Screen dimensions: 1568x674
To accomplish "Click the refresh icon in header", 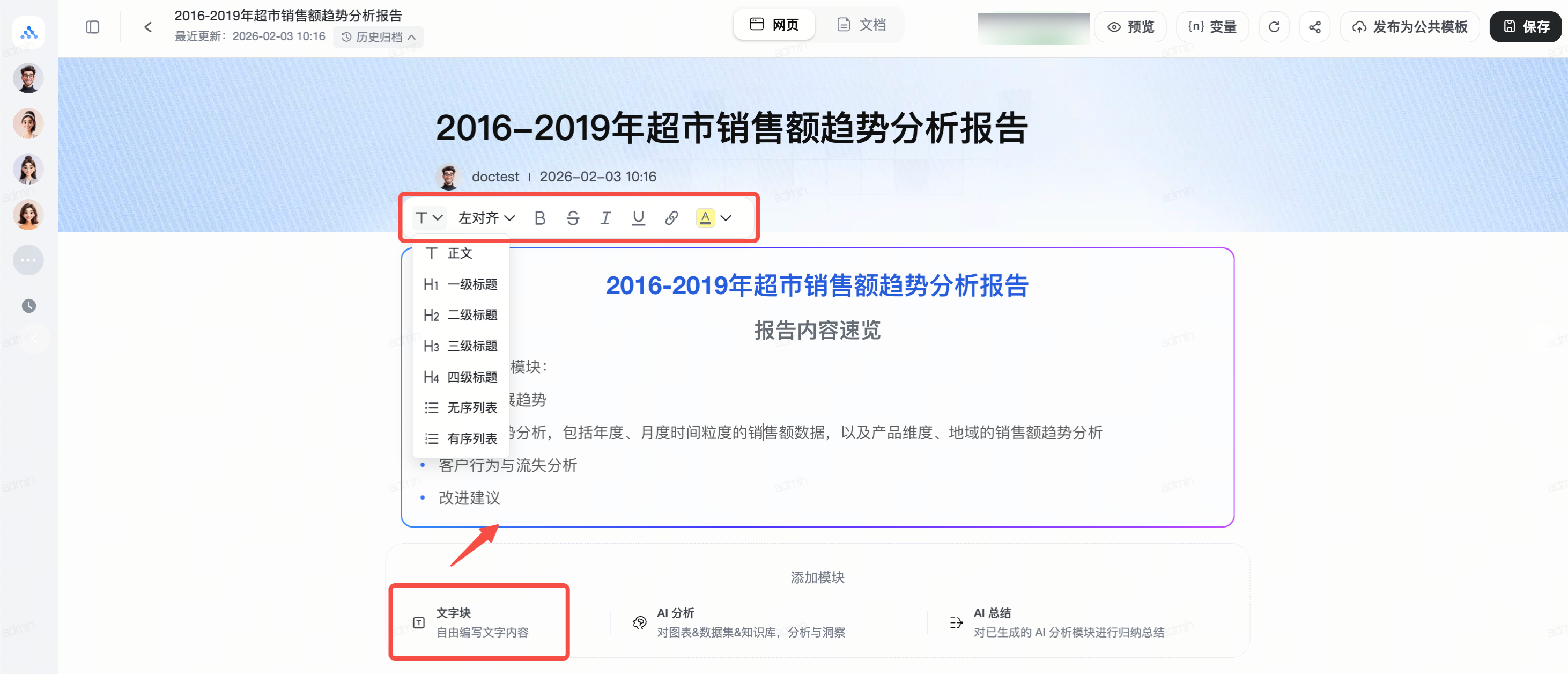I will point(1274,27).
